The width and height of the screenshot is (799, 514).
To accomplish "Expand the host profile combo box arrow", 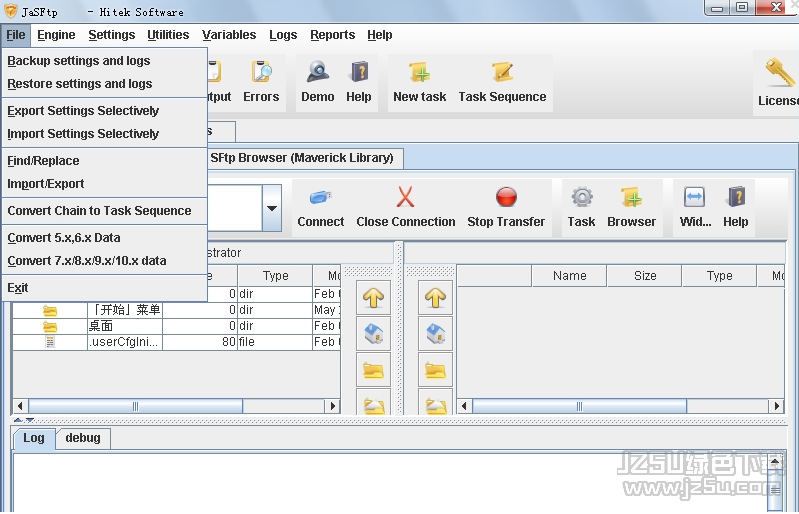I will 272,208.
